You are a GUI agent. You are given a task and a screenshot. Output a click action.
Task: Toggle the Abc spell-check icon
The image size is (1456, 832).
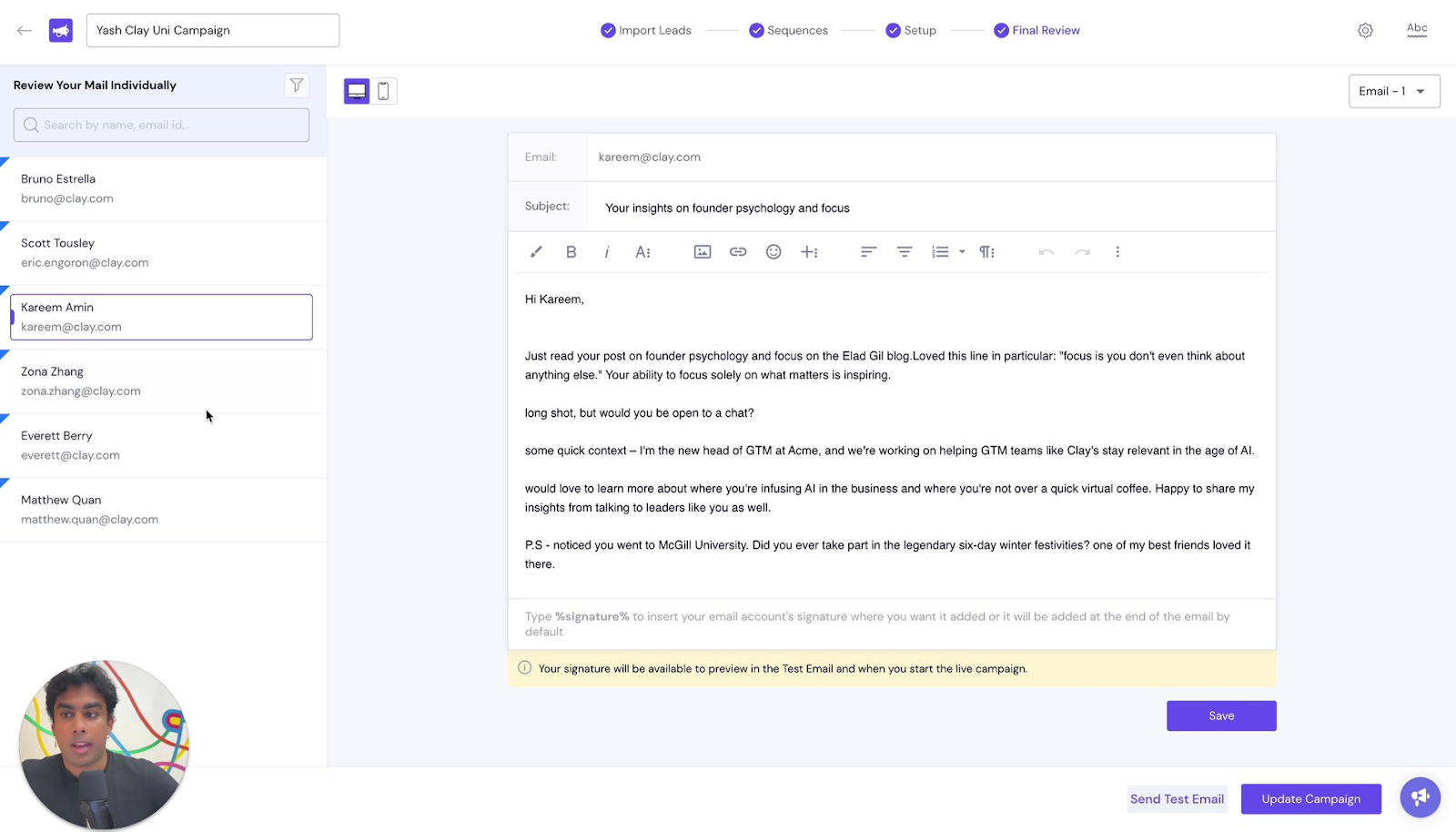(x=1417, y=29)
